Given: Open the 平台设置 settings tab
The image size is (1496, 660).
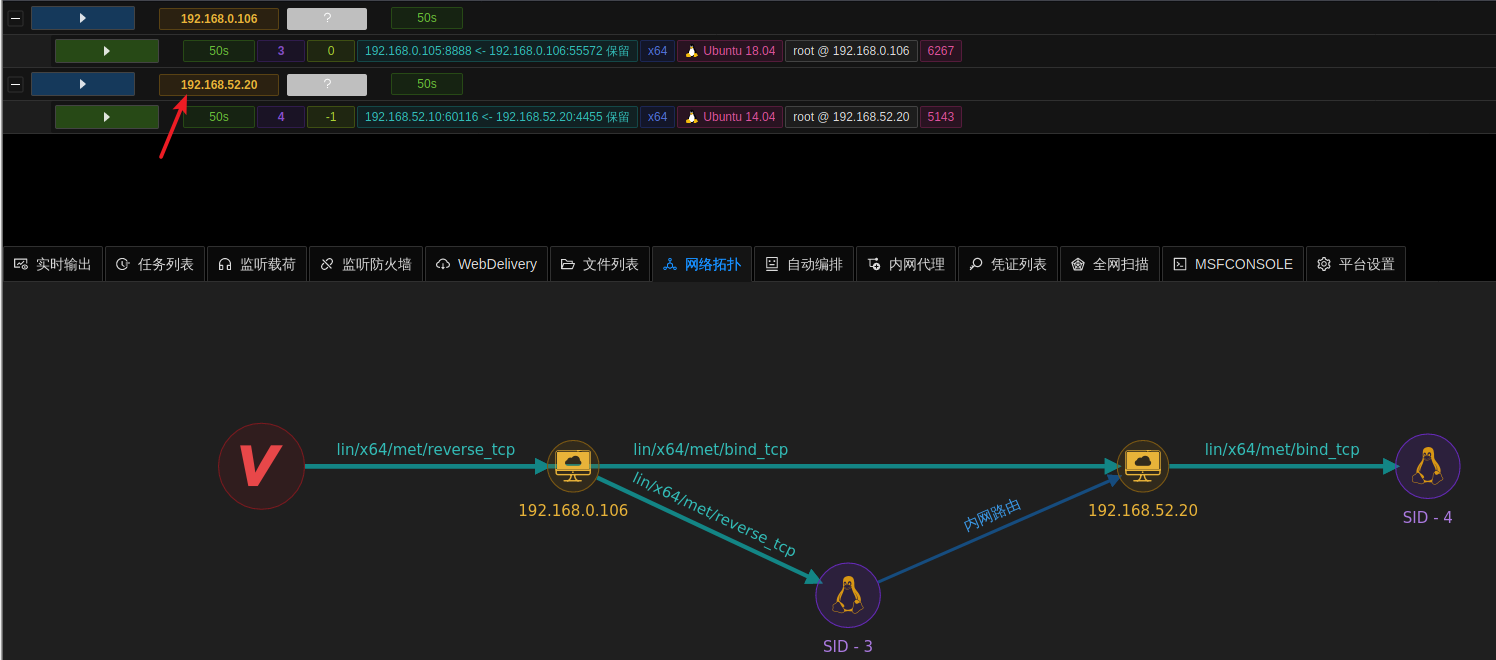Looking at the screenshot, I should [1355, 264].
